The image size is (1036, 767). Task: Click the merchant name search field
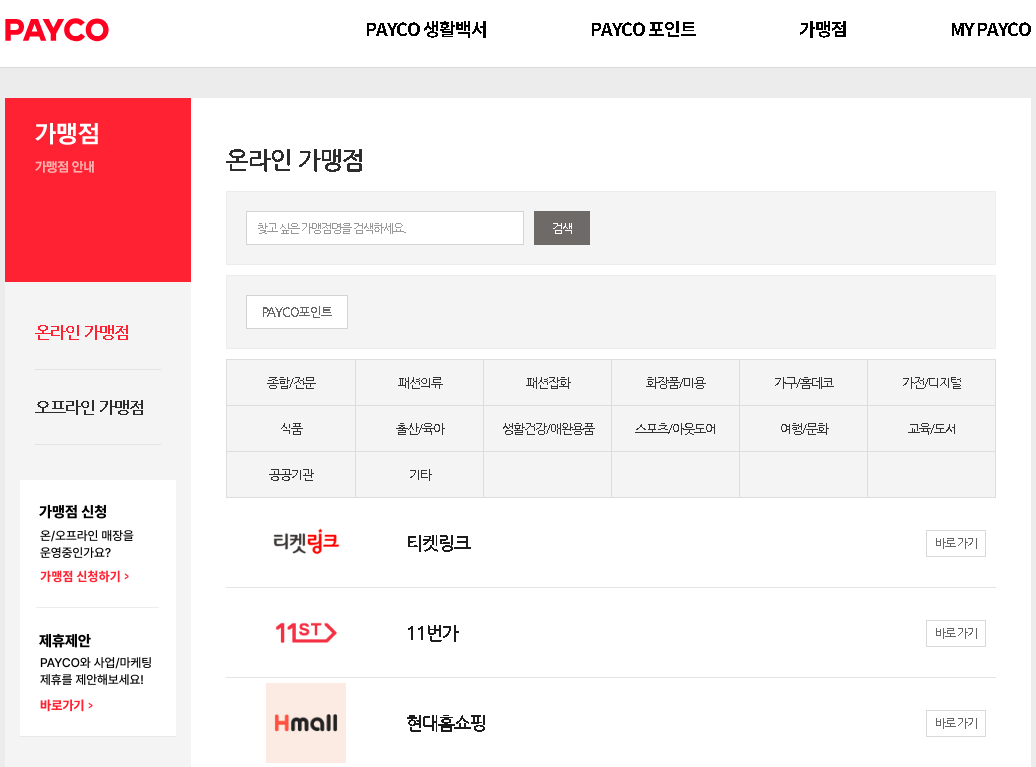(x=384, y=228)
